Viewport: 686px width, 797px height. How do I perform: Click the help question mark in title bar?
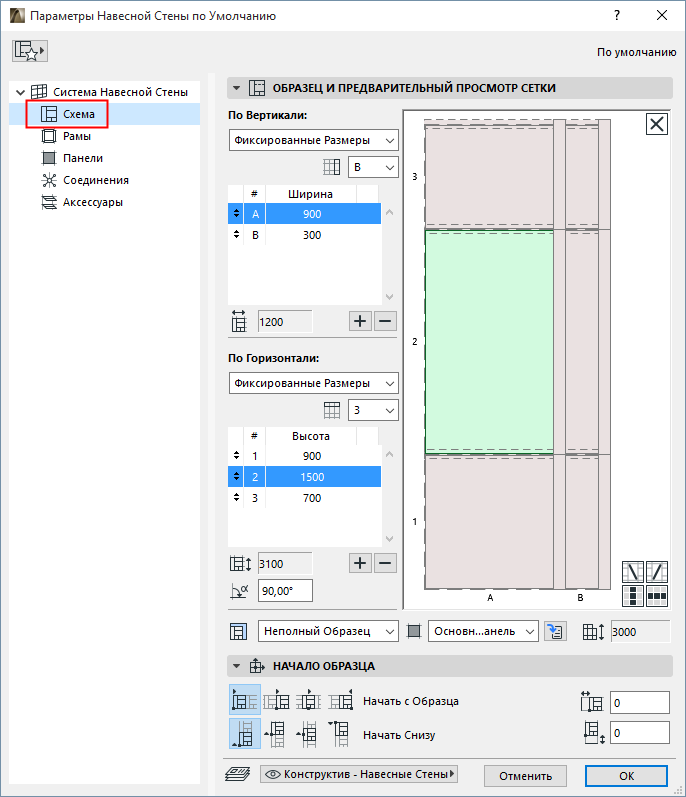point(617,15)
